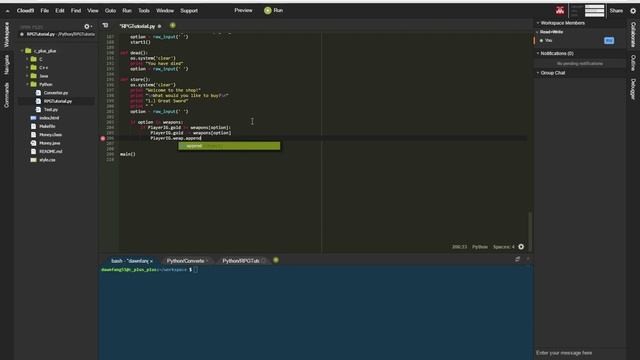Add new console tab with plus icon
Viewport: 640px width, 360px height.
pos(276,260)
